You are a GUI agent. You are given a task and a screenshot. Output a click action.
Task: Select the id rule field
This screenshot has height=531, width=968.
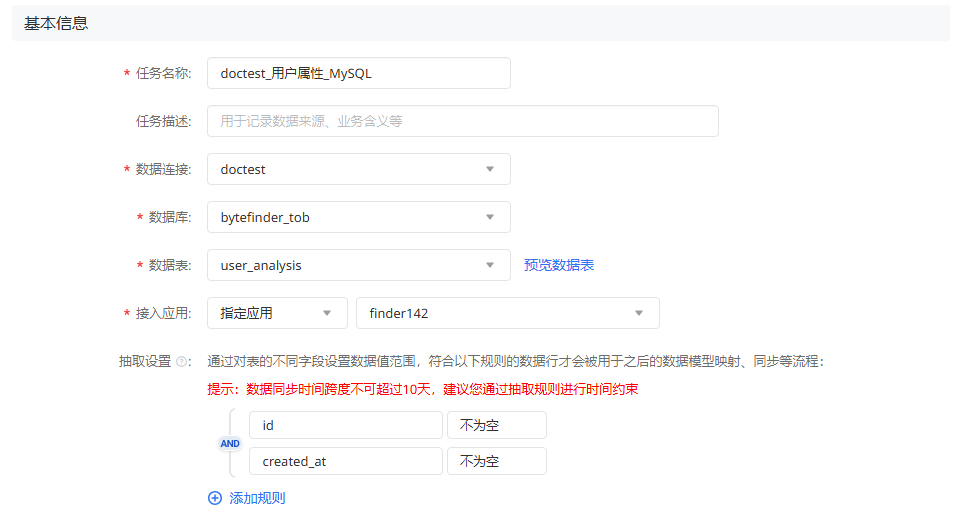[x=346, y=425]
